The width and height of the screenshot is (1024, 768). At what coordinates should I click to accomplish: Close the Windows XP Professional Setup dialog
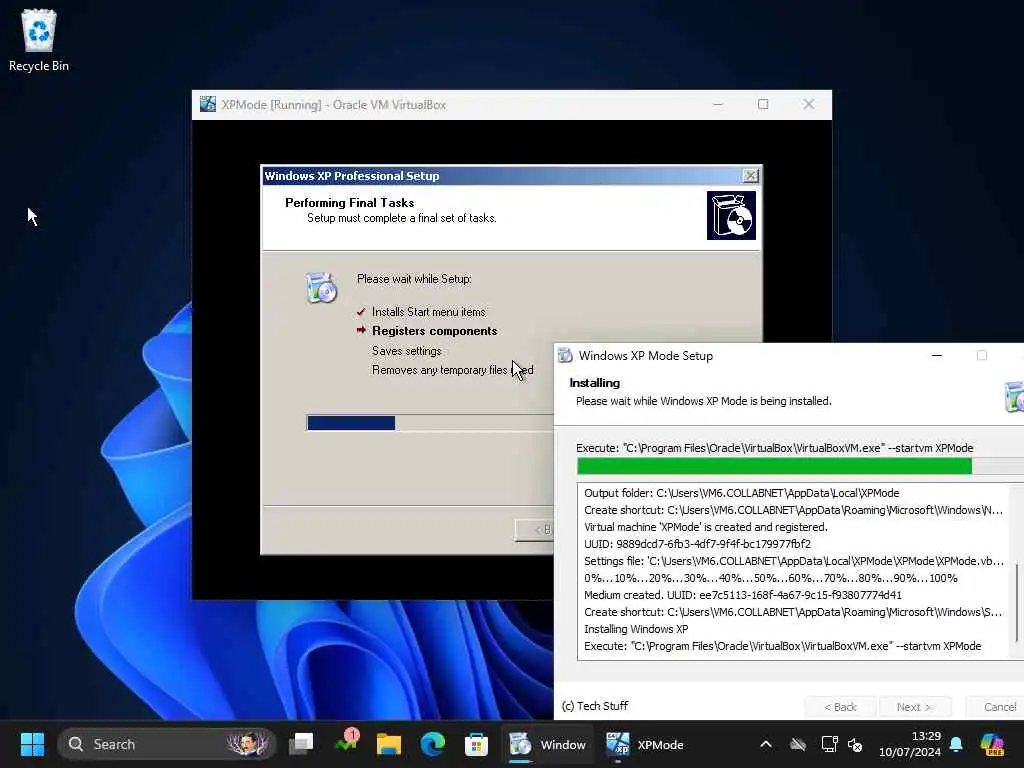tap(751, 176)
